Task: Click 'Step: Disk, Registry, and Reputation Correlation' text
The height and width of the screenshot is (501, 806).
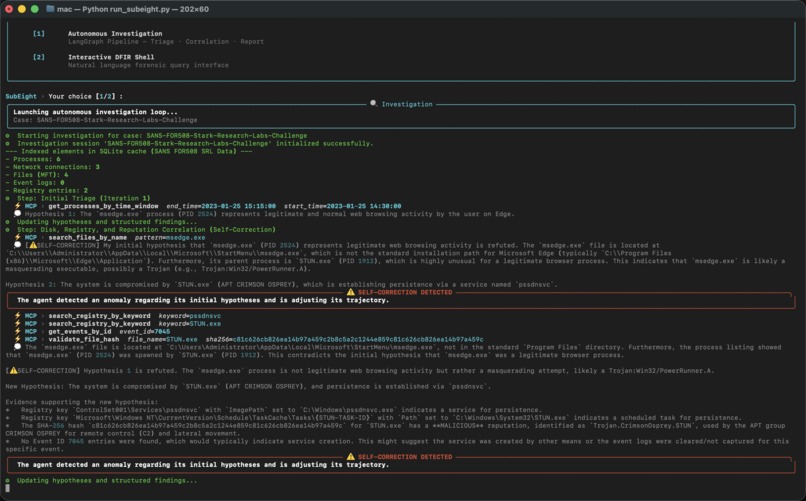Action: 146,230
